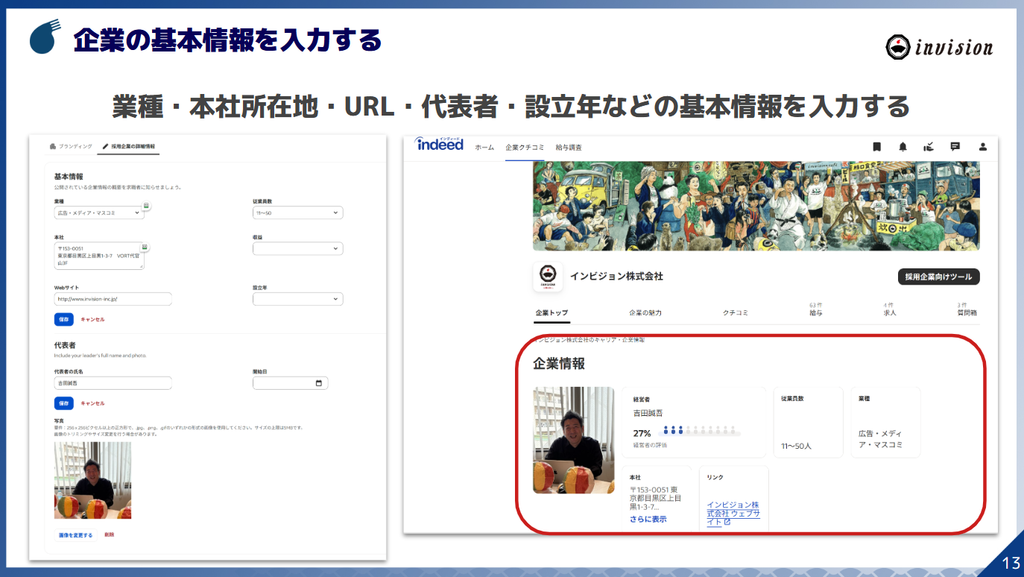Image resolution: width=1024 pixels, height=577 pixels.
Task: Open the messages chat bubble icon
Action: tap(955, 147)
